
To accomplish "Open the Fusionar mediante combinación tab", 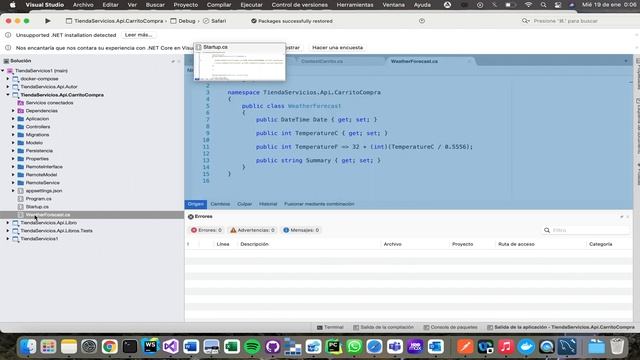I will coord(319,204).
